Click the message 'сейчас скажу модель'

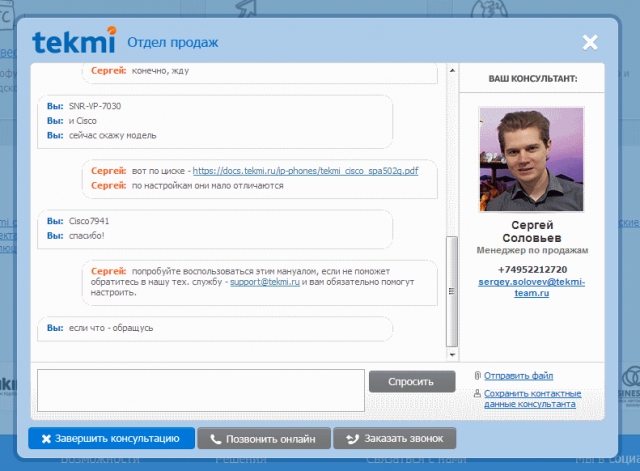[x=113, y=136]
